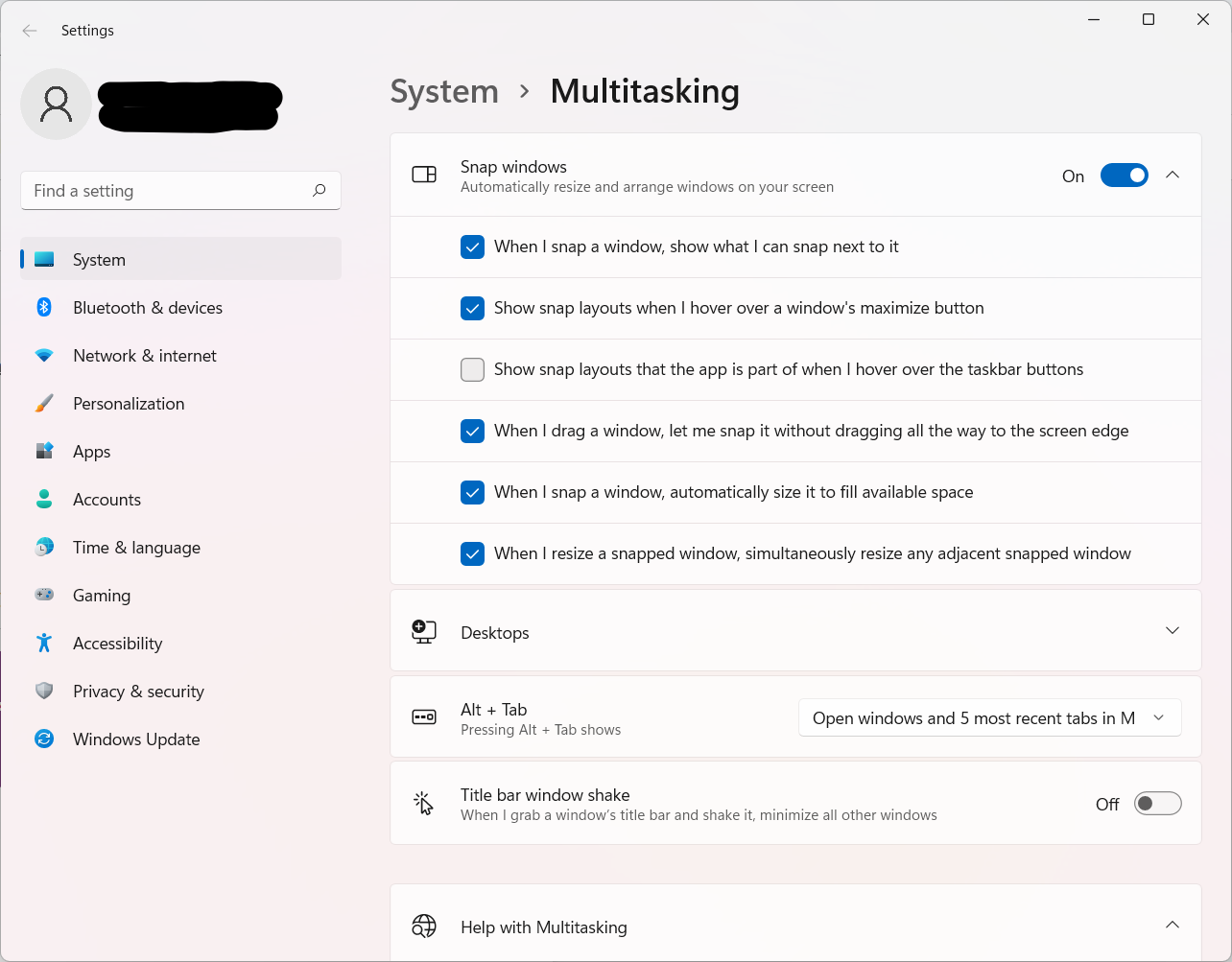This screenshot has width=1232, height=962.
Task: Uncheck automatically size to fill available space
Action: tap(472, 493)
